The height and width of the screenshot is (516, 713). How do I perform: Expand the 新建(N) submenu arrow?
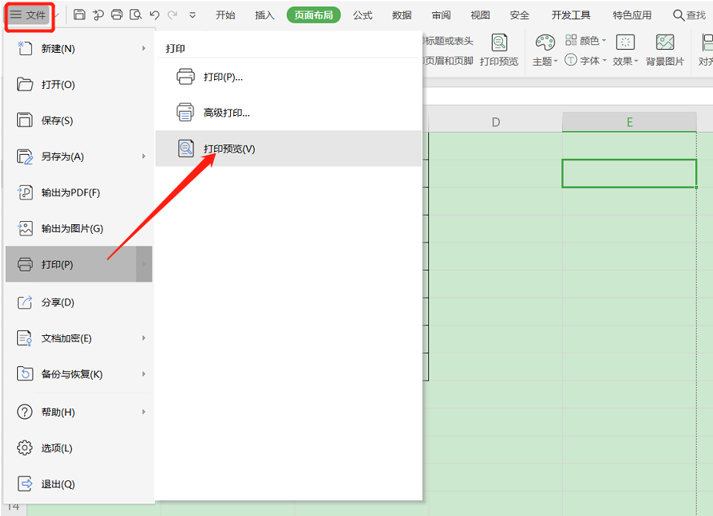144,48
